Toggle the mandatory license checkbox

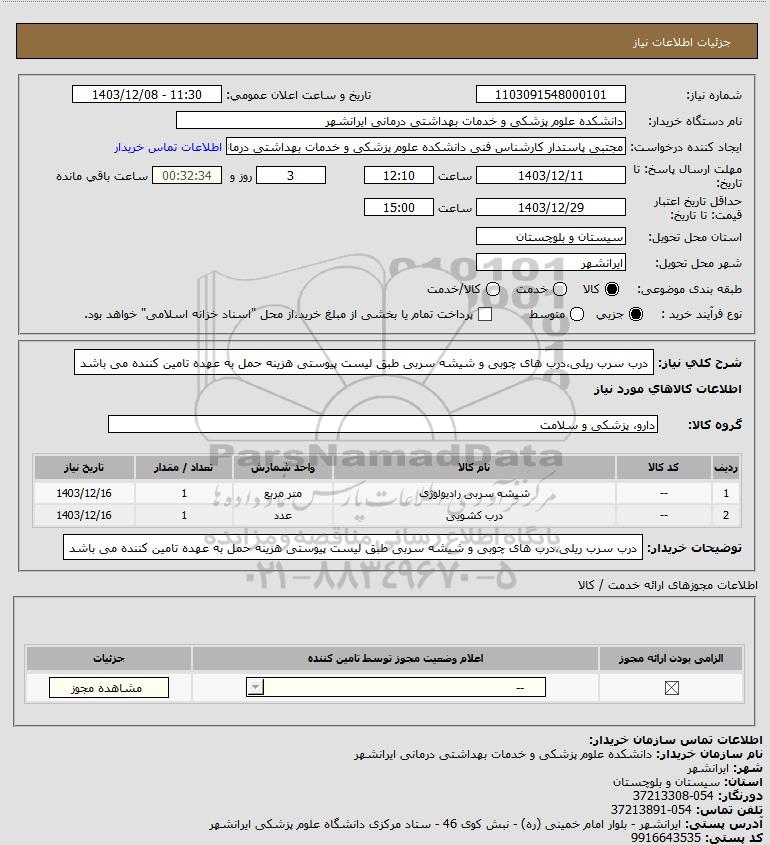(671, 688)
